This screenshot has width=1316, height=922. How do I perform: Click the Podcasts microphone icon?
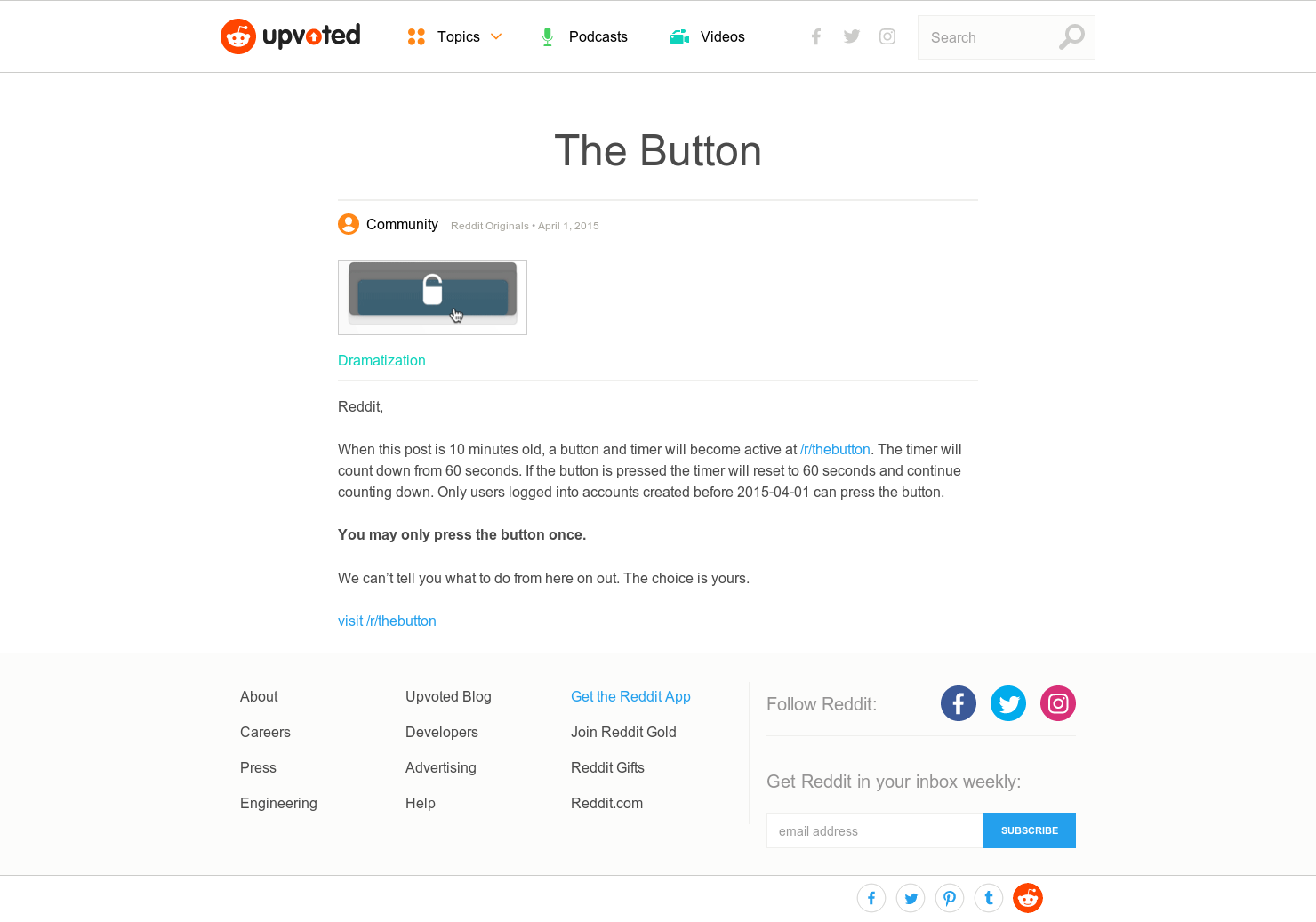[547, 36]
